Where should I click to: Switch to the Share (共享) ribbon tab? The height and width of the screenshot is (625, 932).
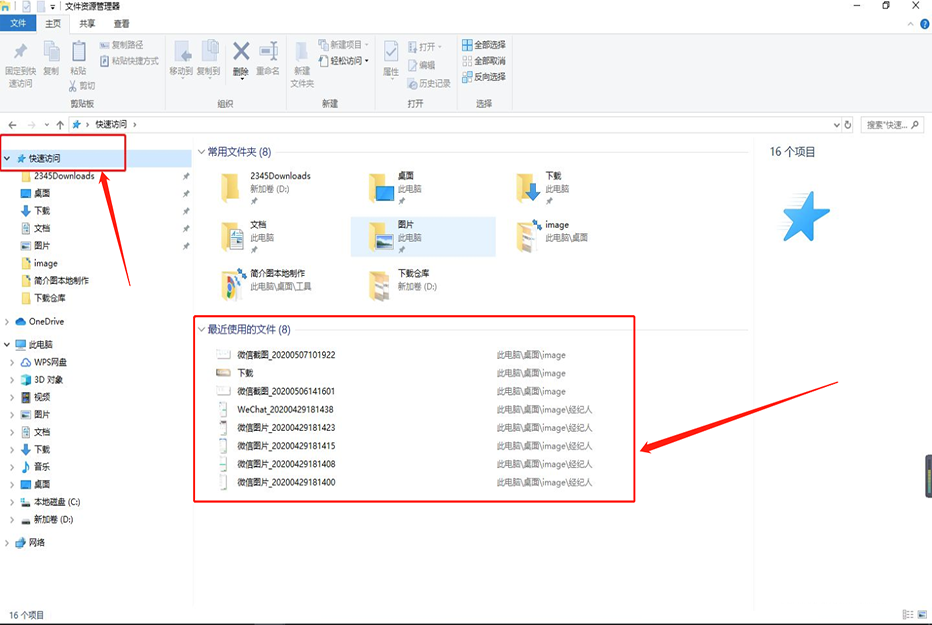(x=87, y=24)
